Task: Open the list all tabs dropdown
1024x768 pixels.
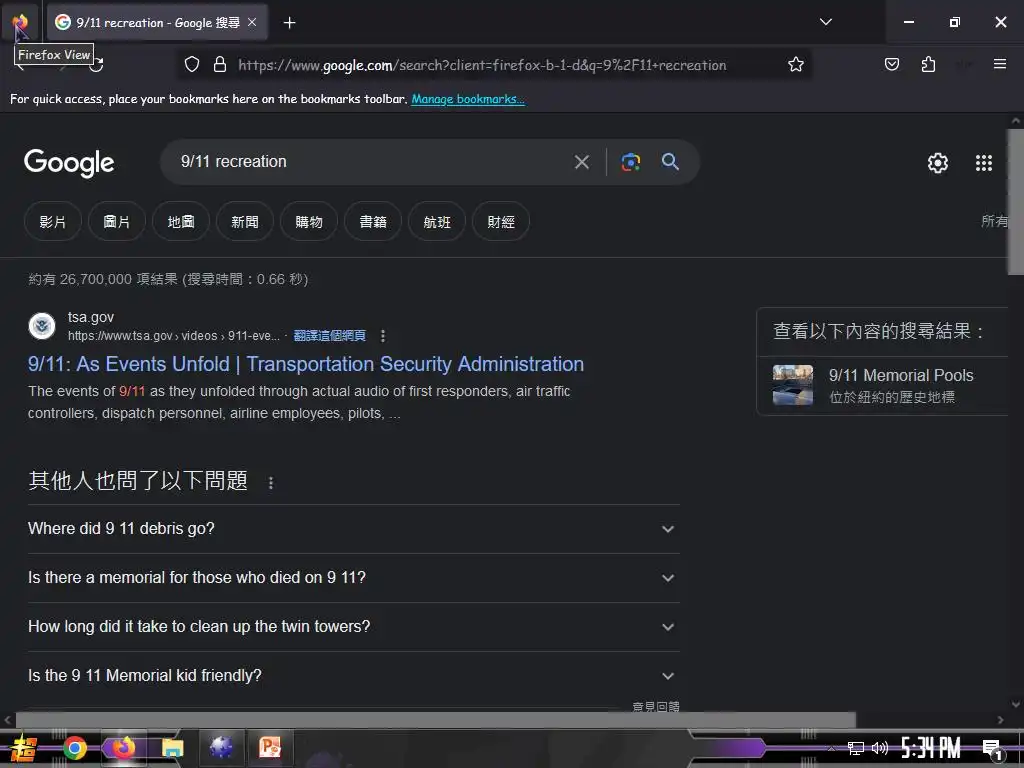Action: (x=825, y=22)
